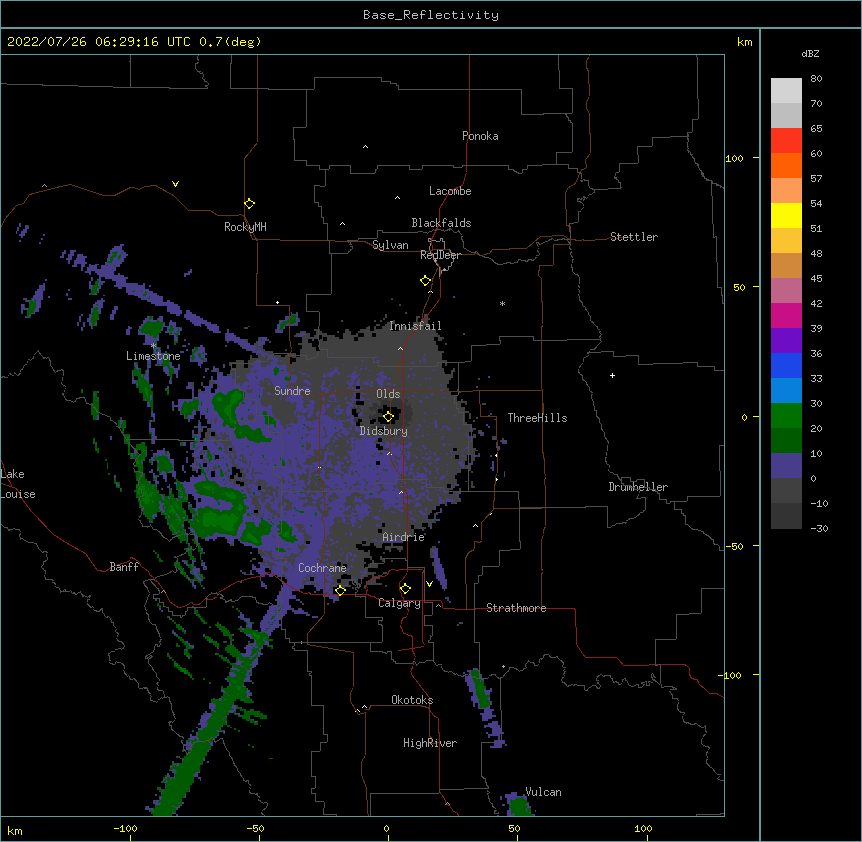Click the 80 value on the dBZ legend
The height and width of the screenshot is (842, 862).
(x=816, y=79)
